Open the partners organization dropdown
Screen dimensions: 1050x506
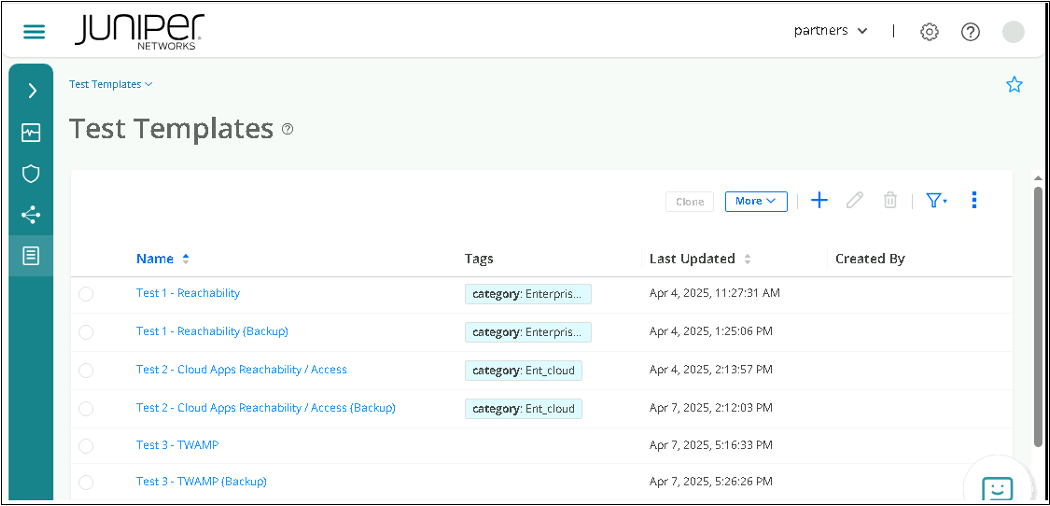(830, 31)
